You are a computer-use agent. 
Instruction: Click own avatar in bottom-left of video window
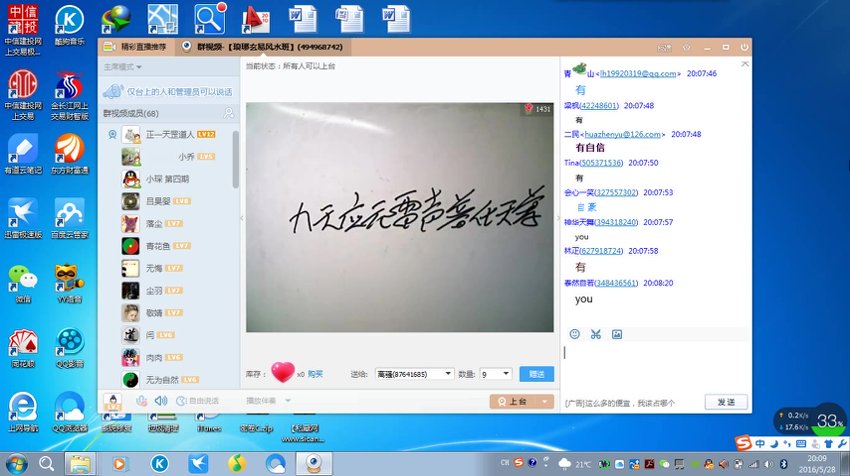point(113,402)
